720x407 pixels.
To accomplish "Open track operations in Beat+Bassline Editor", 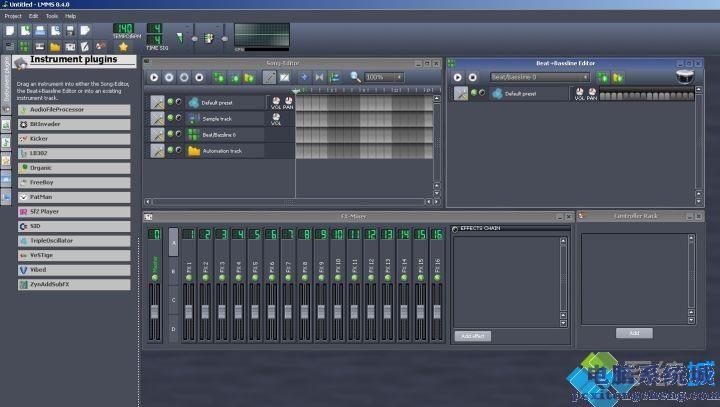I will (x=461, y=93).
